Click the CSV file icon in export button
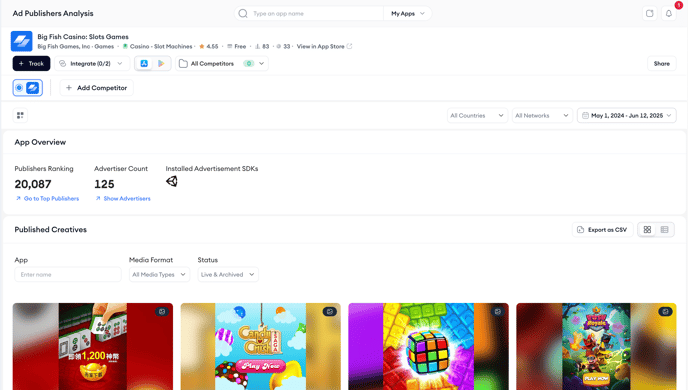Screen dimensions: 688x390 (x=580, y=230)
